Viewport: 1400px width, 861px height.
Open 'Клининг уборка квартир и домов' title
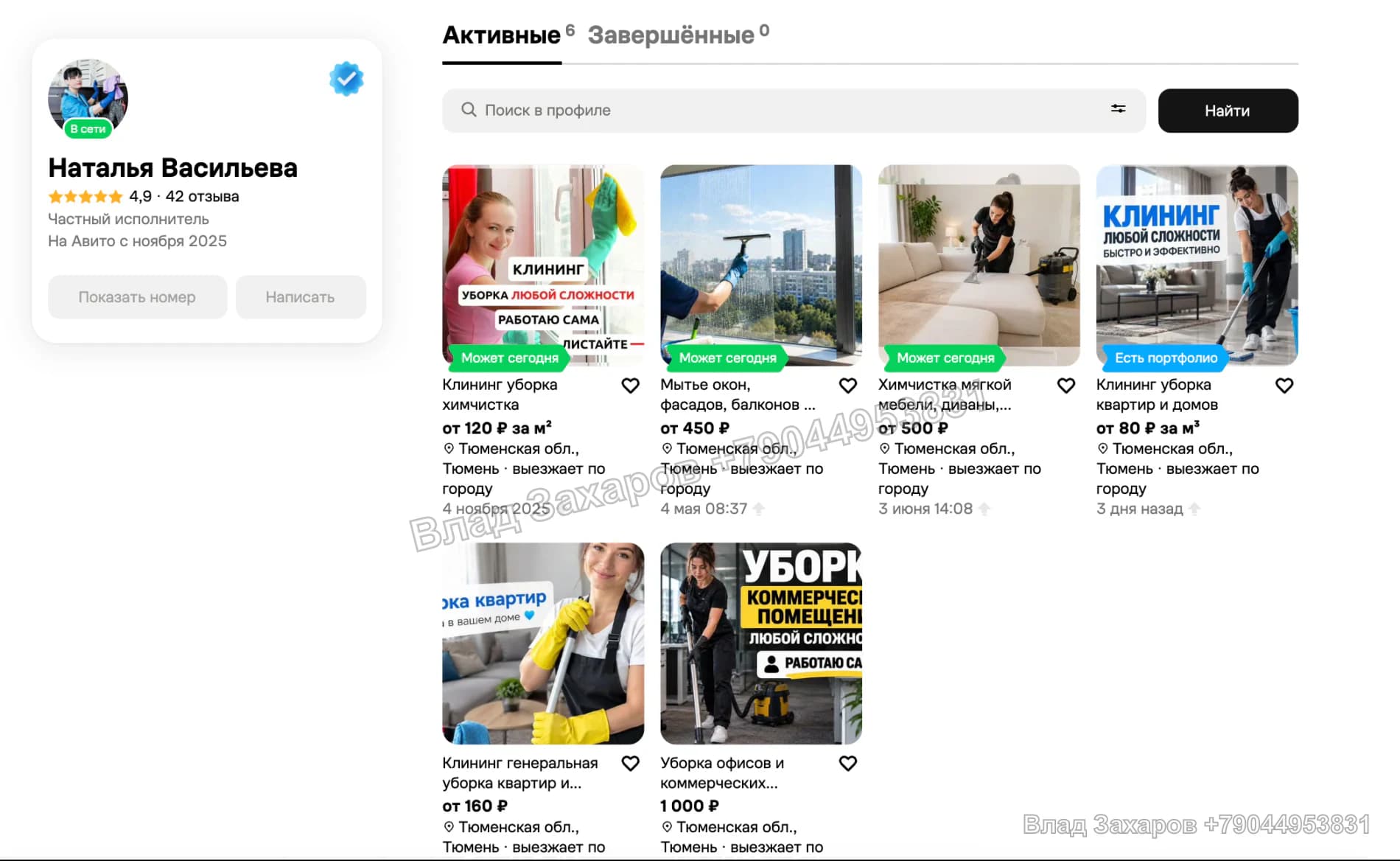[x=1157, y=394]
